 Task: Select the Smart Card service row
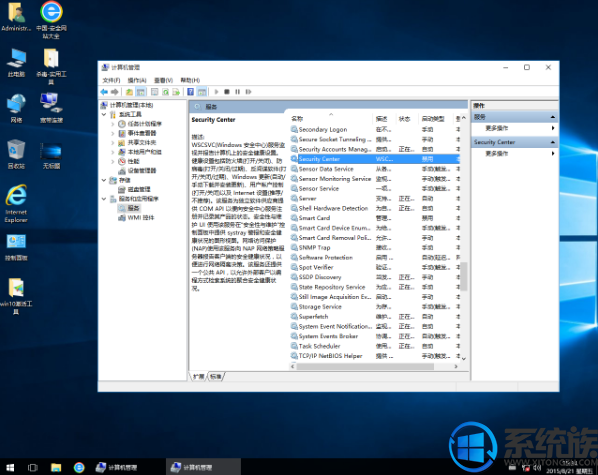point(375,218)
